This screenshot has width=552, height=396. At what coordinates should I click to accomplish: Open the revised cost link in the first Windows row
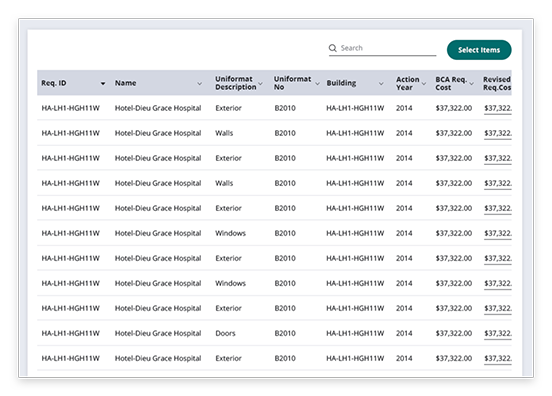[x=498, y=233]
